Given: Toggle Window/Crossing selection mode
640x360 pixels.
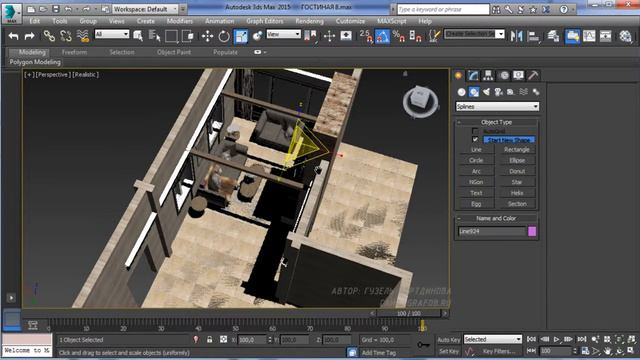Looking at the screenshot, I should click(x=188, y=36).
